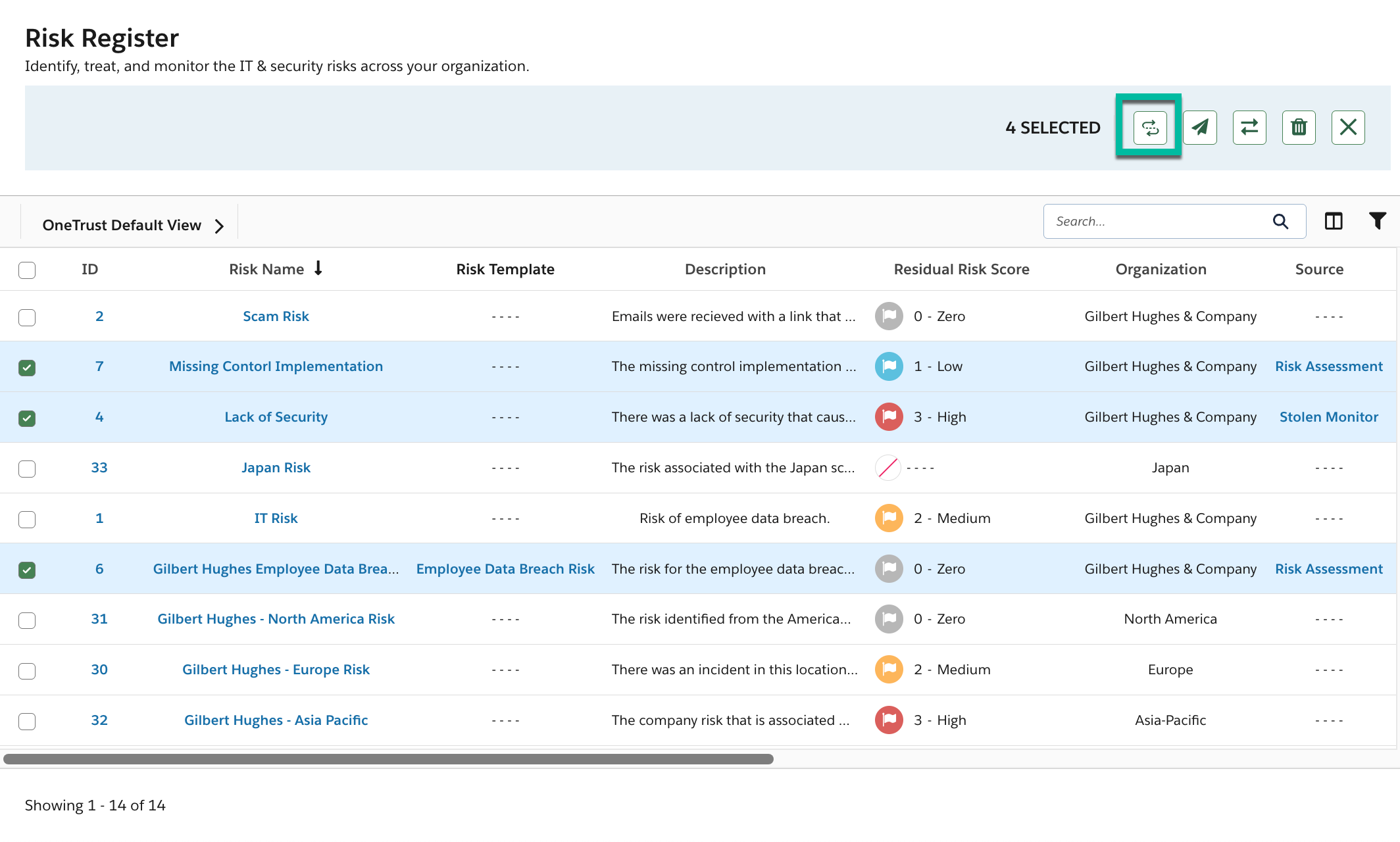Check the Japan Risk row checkbox

point(27,468)
